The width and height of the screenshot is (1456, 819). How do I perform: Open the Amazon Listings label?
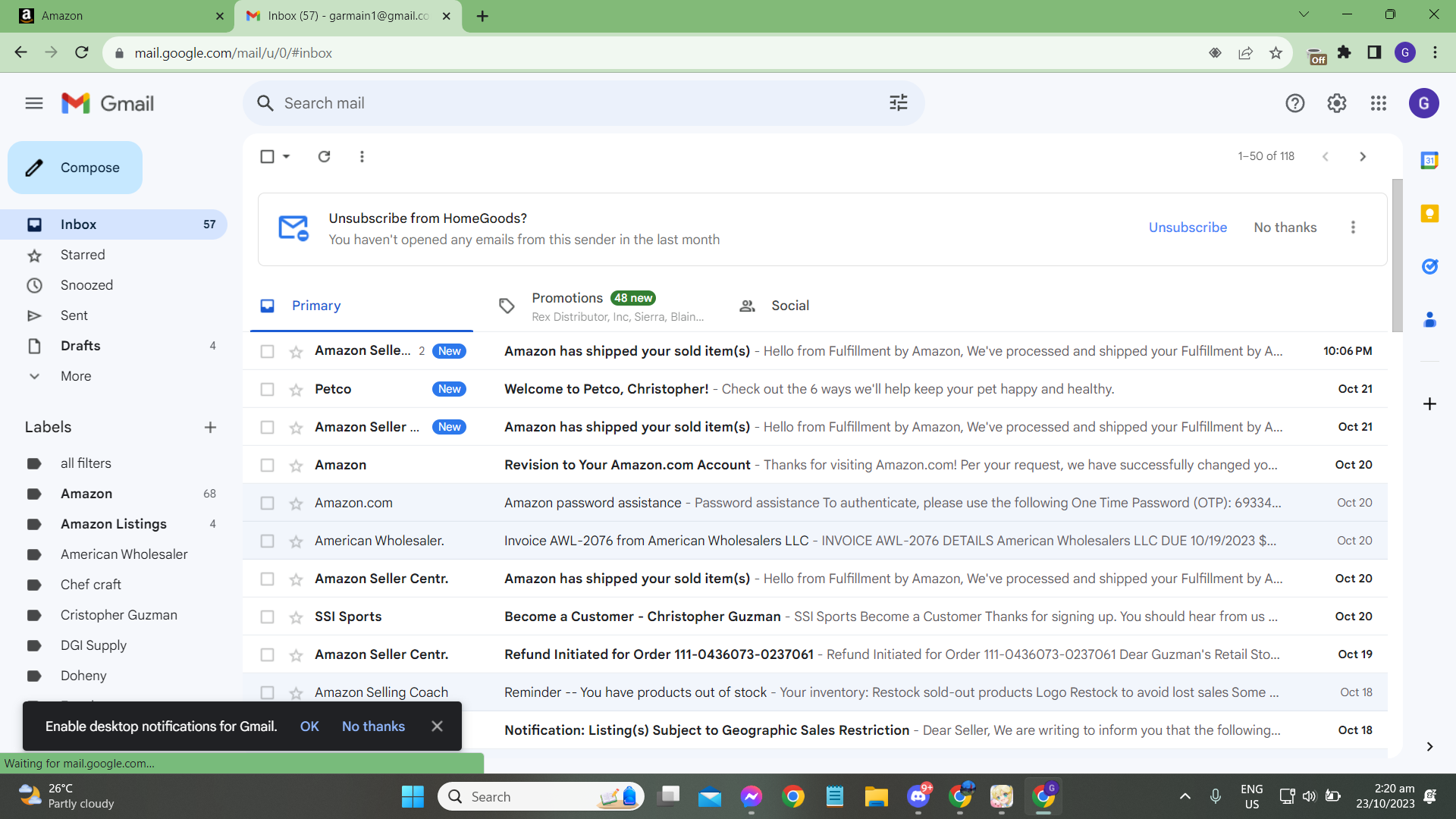click(114, 524)
